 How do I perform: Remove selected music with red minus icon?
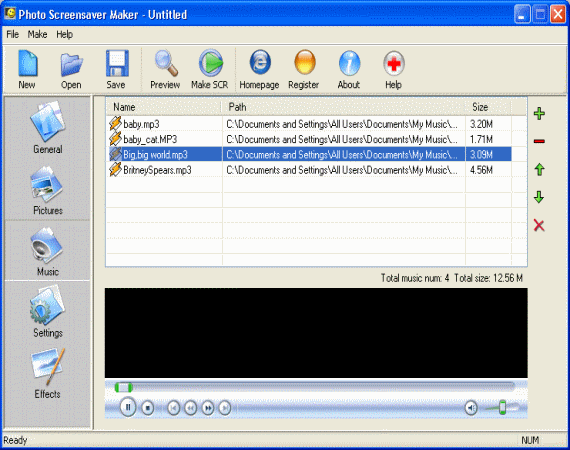click(539, 141)
